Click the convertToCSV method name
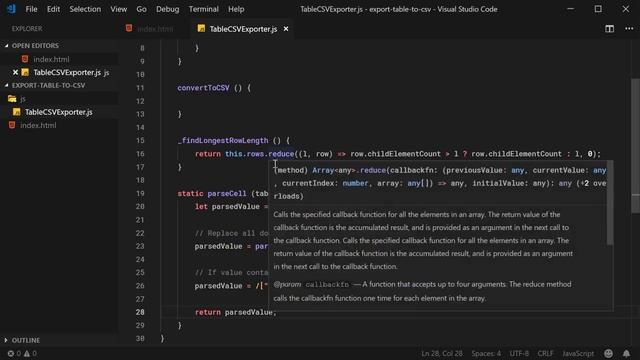The height and width of the screenshot is (360, 640). click(x=203, y=88)
